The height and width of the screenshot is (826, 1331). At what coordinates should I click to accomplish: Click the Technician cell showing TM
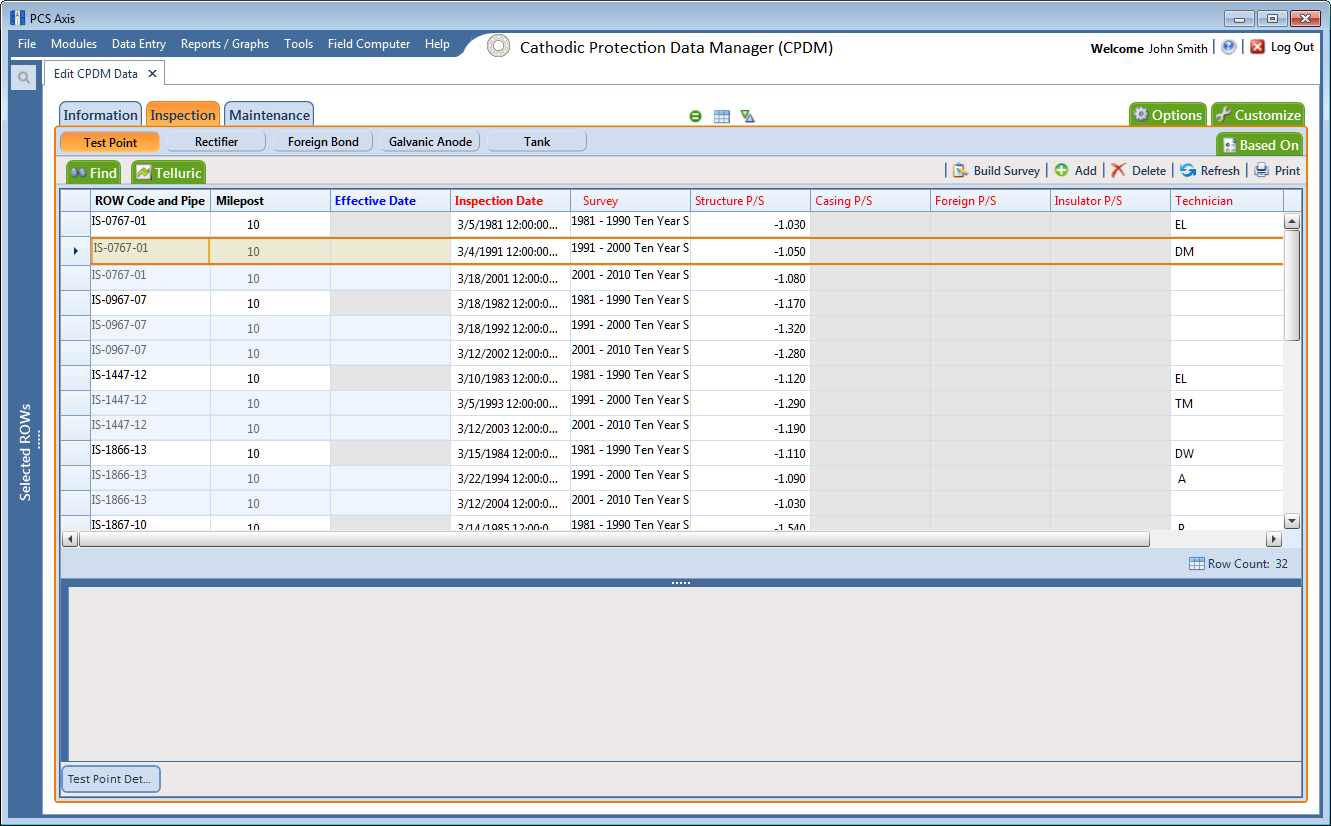(1227, 403)
